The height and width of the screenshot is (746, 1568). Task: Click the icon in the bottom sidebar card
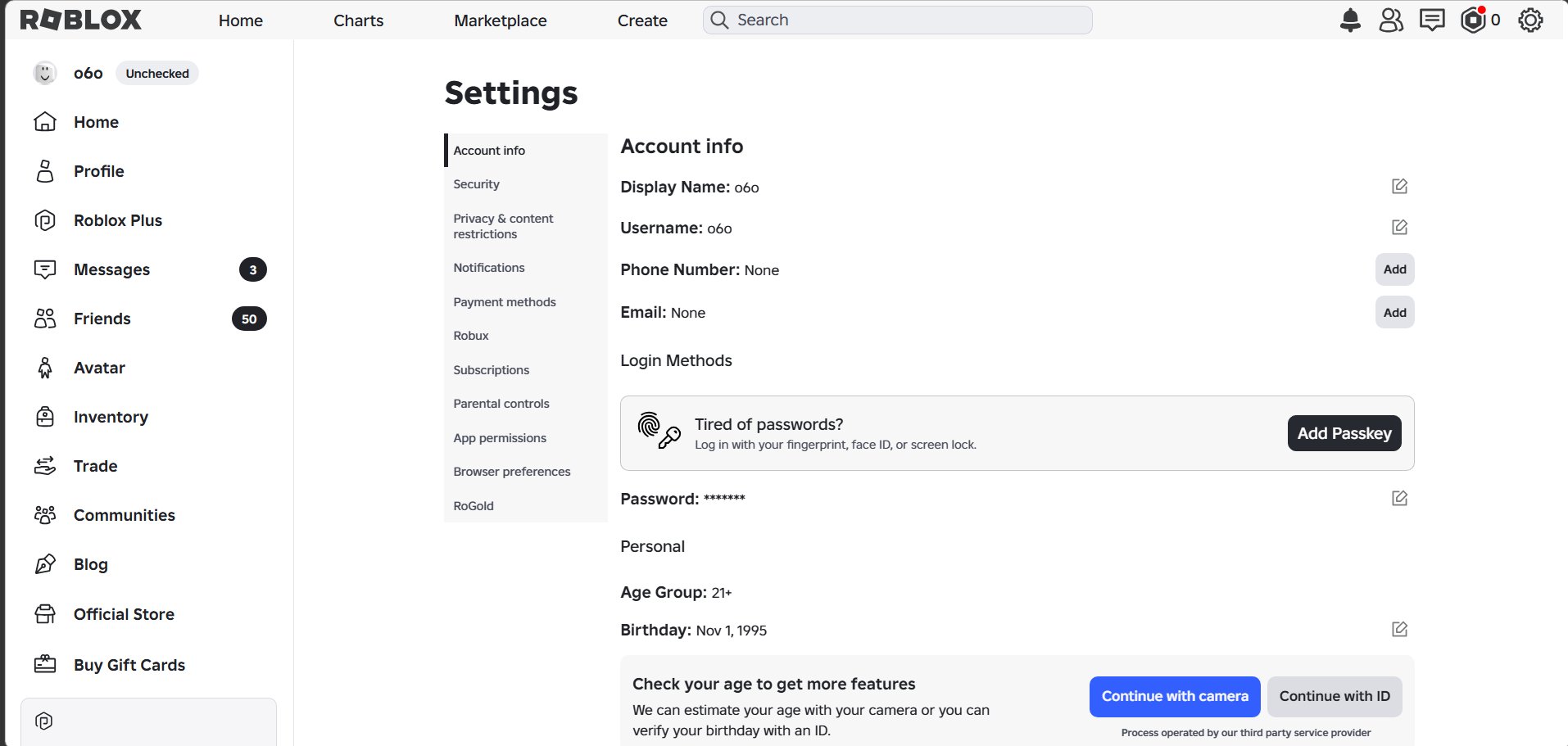click(44, 721)
